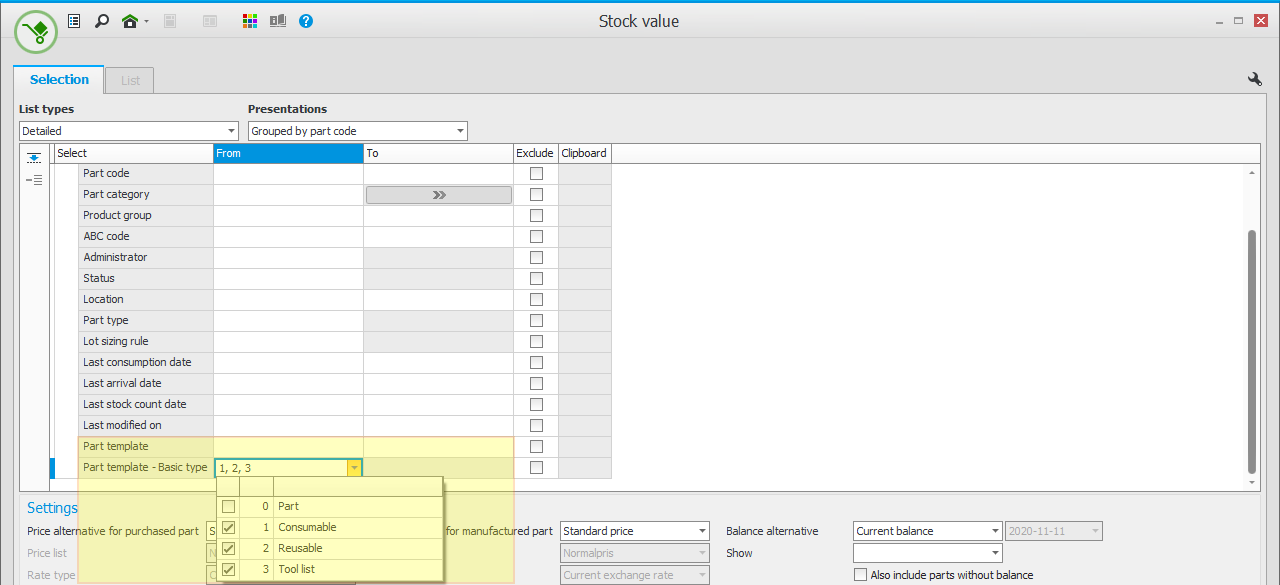Click the green stock cart logo icon
The image size is (1280, 585).
point(36,31)
